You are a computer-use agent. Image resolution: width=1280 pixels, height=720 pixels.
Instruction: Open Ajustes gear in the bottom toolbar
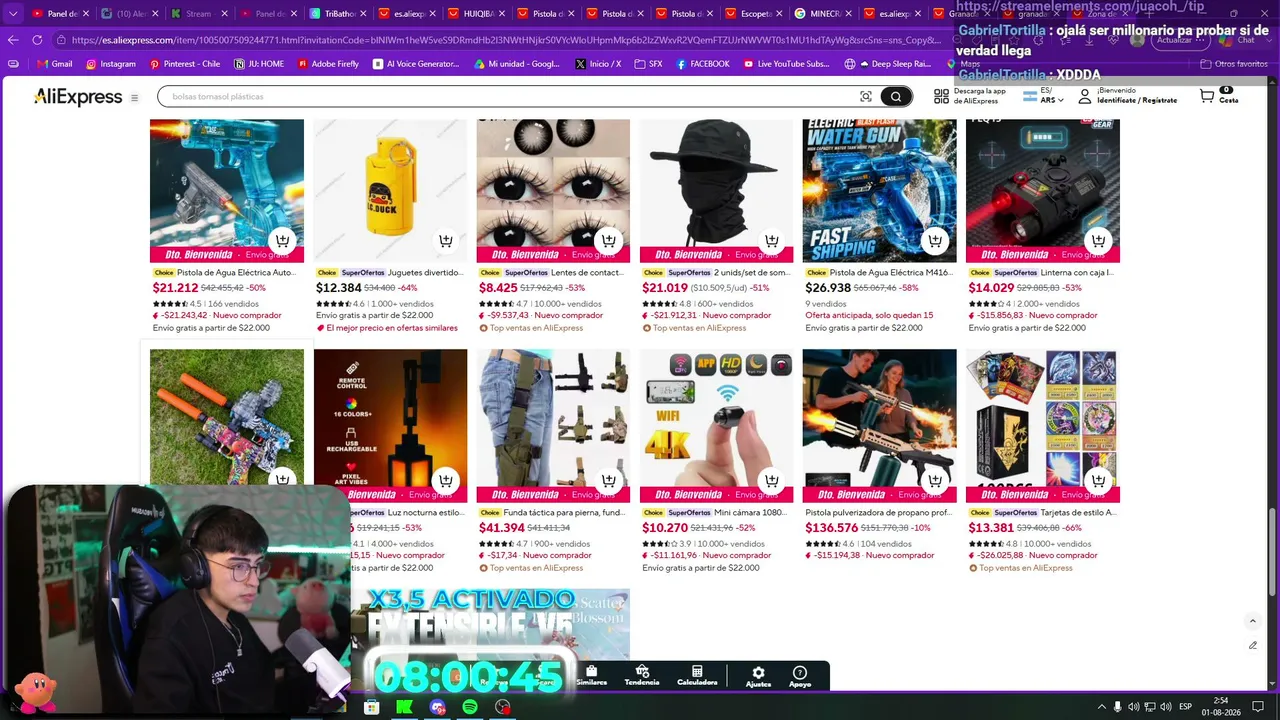(x=758, y=676)
